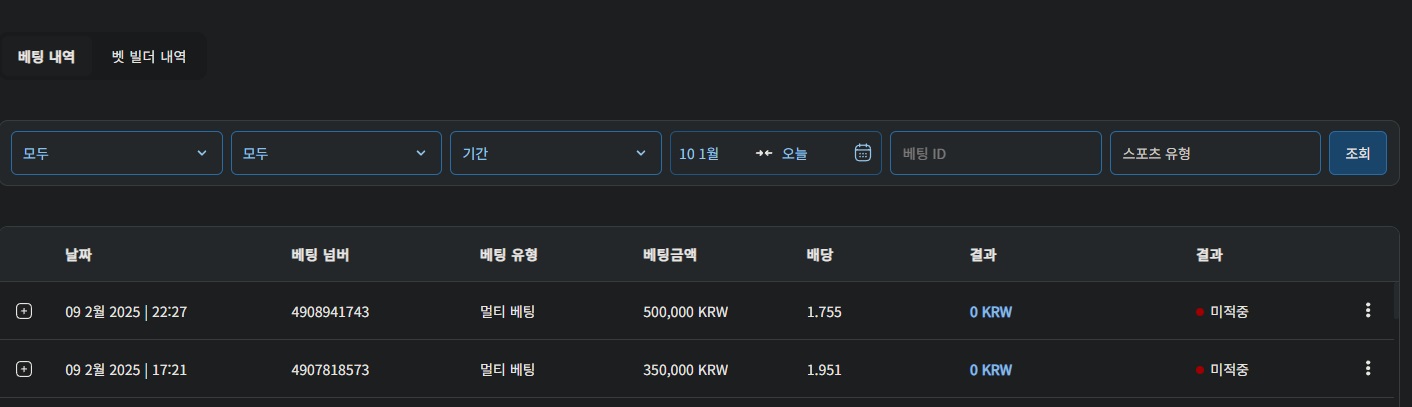This screenshot has height=407, width=1412.
Task: Open three-dot menu for bet 4907818573
Action: pos(1368,369)
